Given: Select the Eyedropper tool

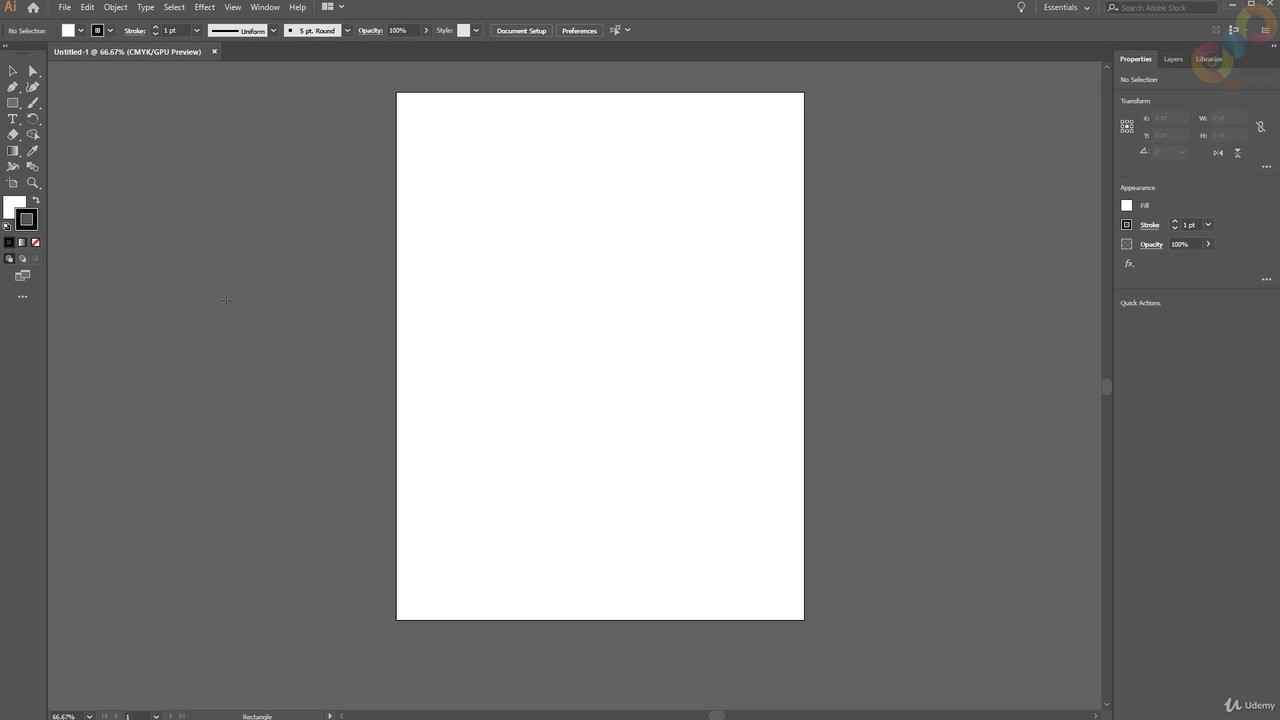Looking at the screenshot, I should (32, 151).
